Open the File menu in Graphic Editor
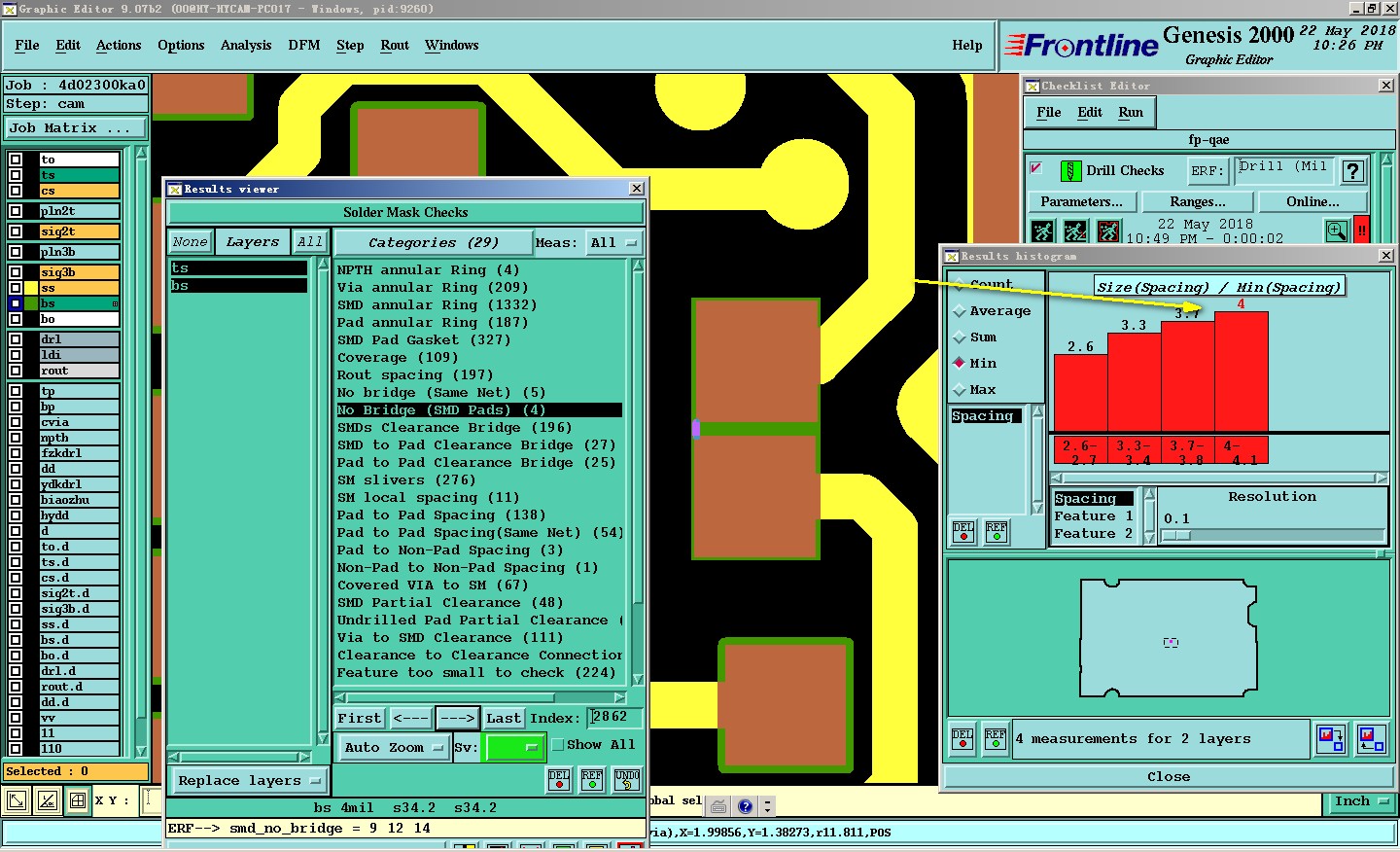 pyautogui.click(x=27, y=45)
